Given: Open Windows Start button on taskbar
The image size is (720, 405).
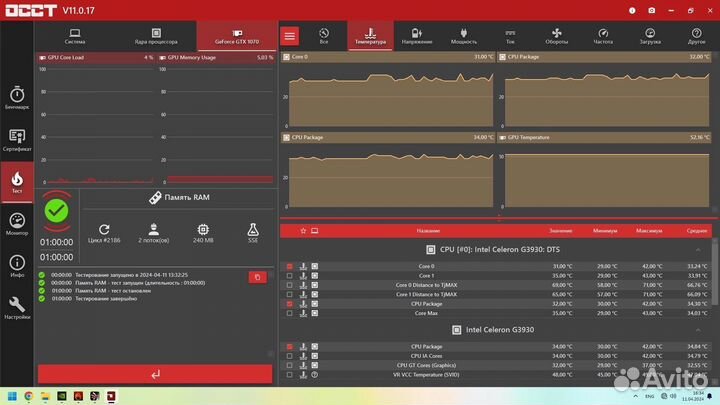Looking at the screenshot, I should pyautogui.click(x=12, y=396).
